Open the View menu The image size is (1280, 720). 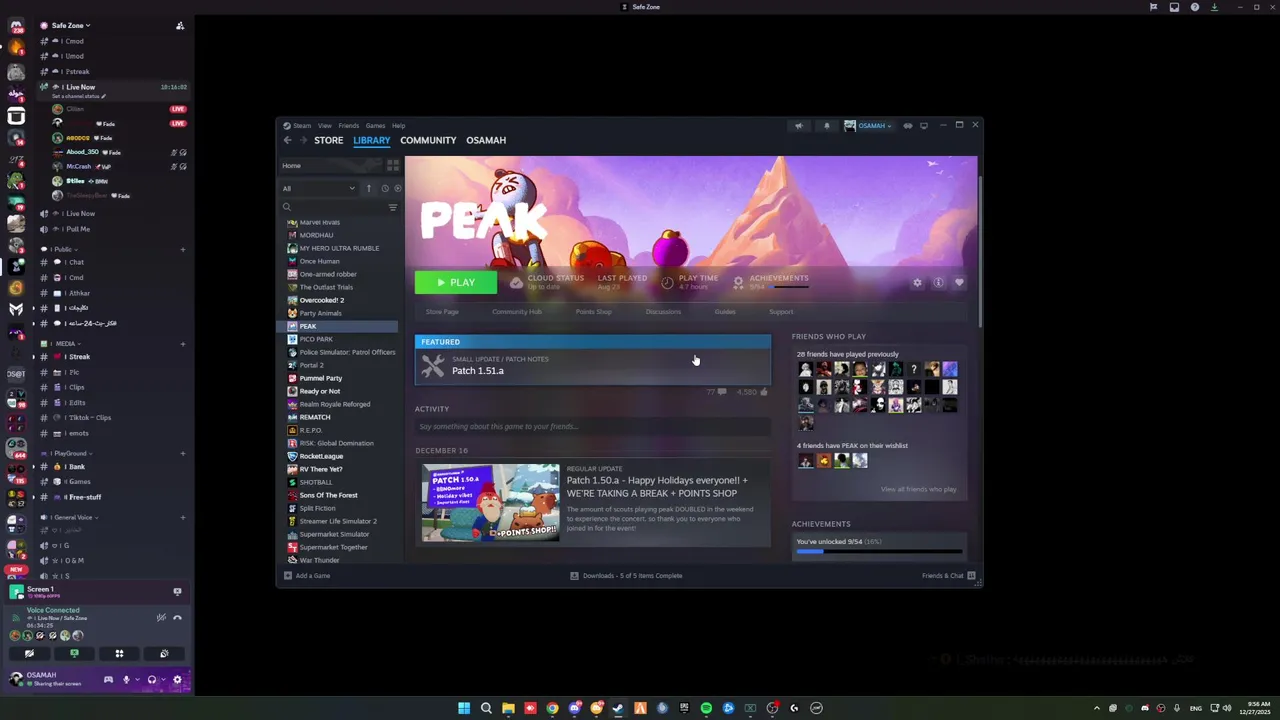coord(325,126)
